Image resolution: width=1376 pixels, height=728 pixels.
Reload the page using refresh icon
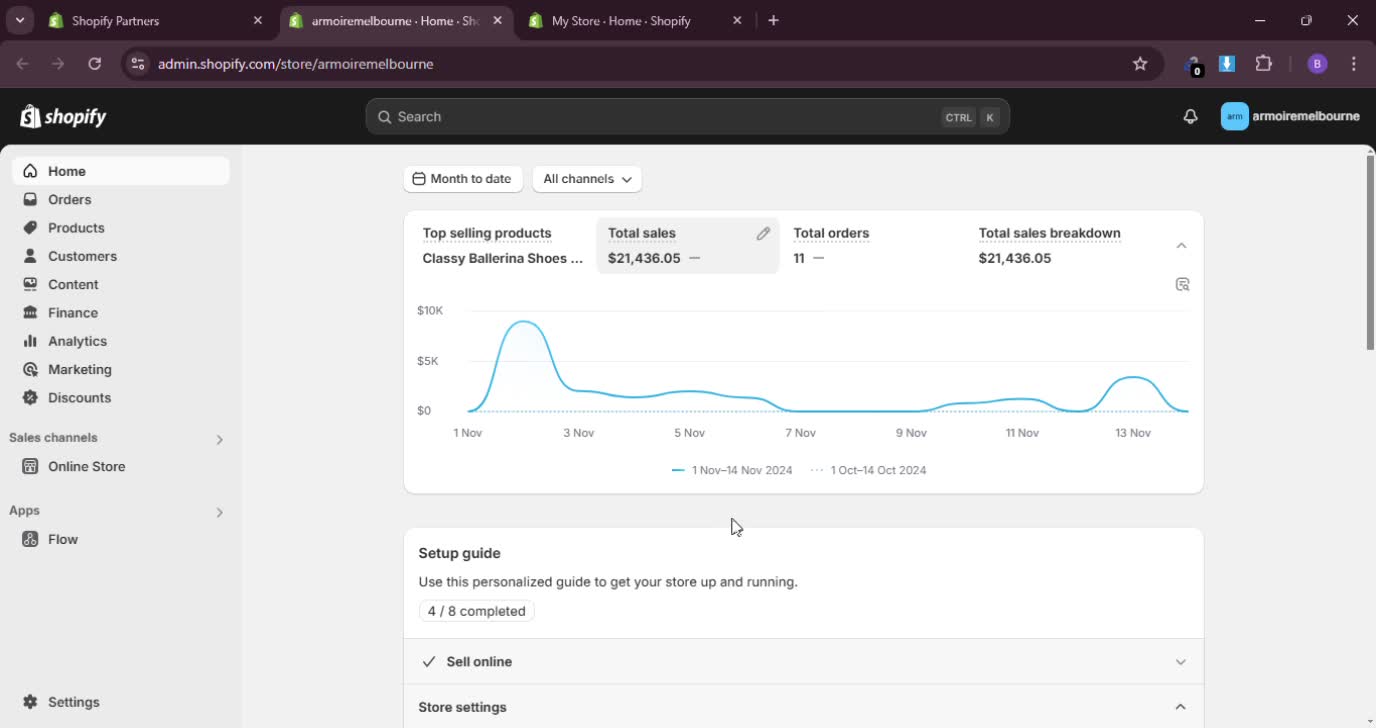coord(95,64)
